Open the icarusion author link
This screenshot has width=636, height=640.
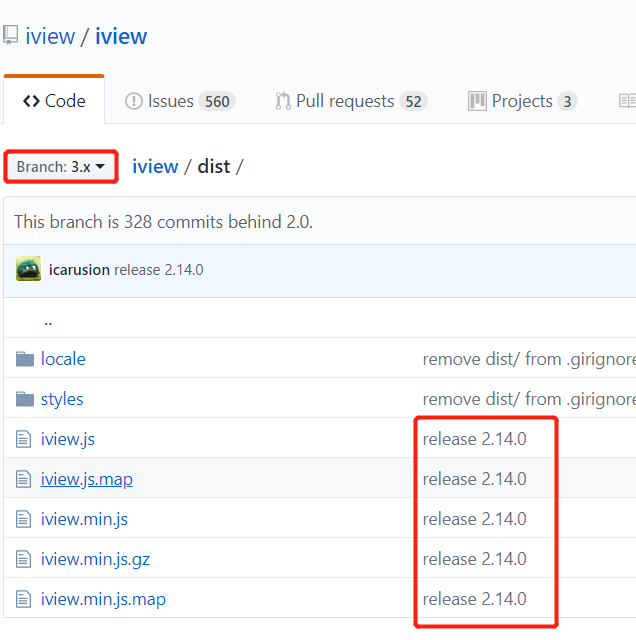coord(79,270)
